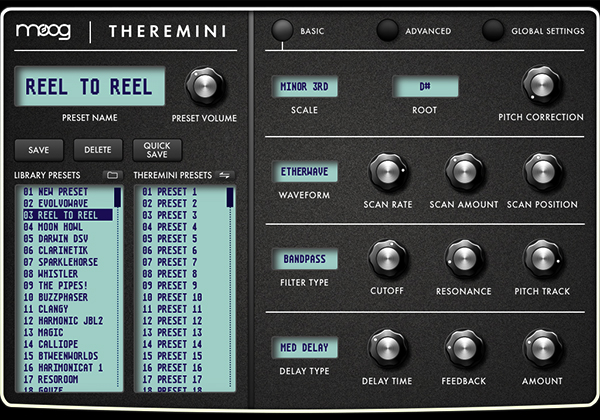Select library preset 04 Moon Howl
600x420 pixels.
tap(68, 227)
